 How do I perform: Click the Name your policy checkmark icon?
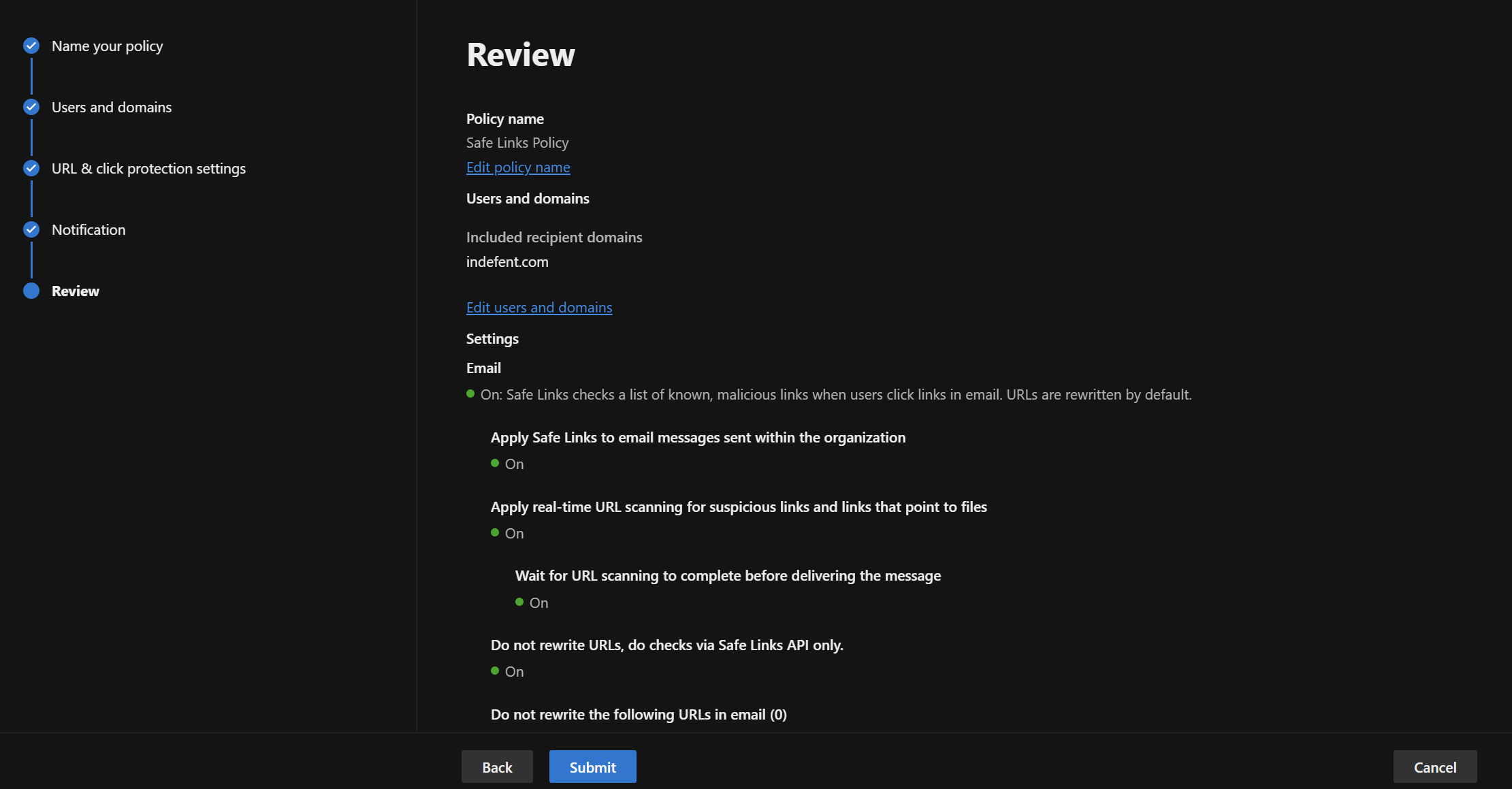point(31,46)
